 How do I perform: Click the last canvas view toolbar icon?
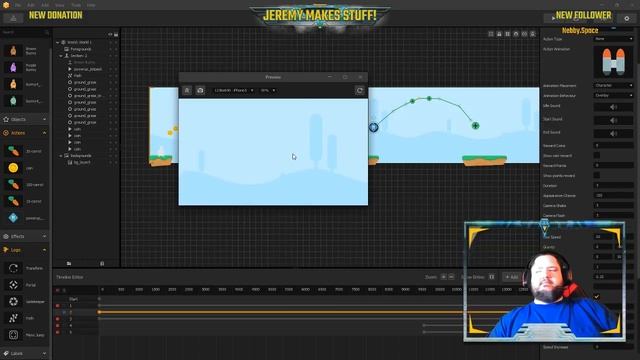[533, 34]
